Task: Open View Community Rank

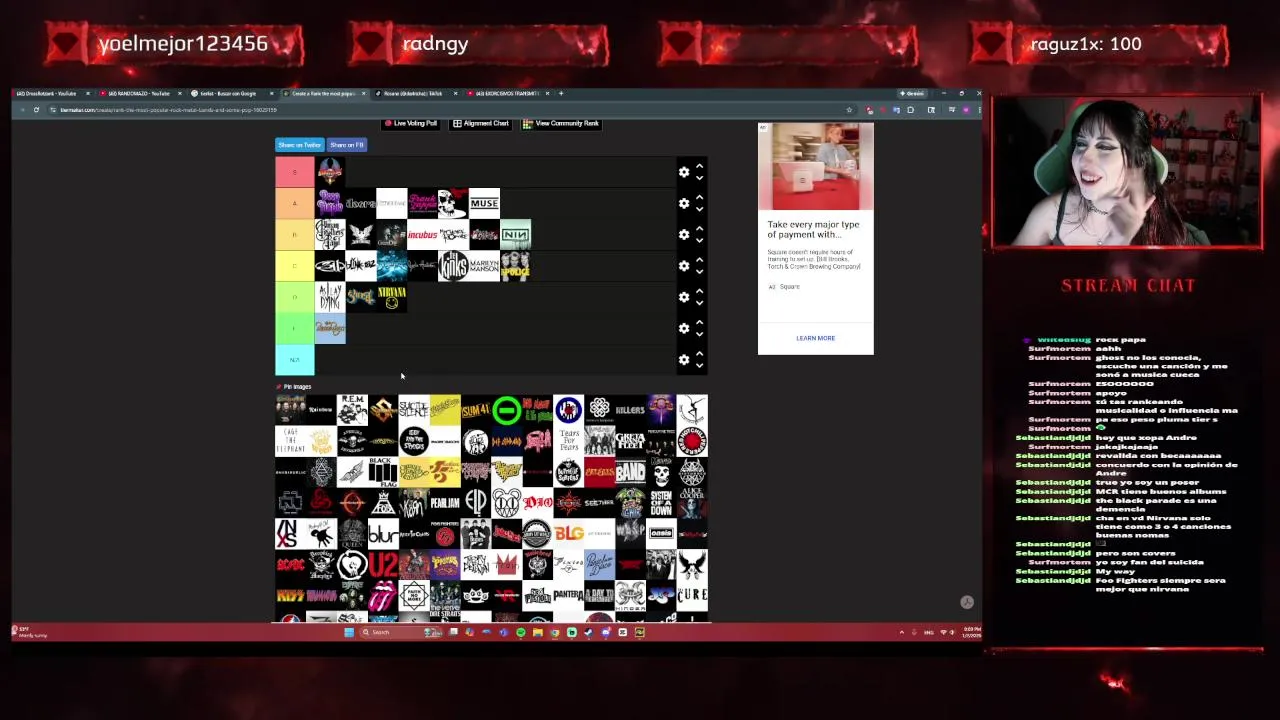Action: pos(561,124)
